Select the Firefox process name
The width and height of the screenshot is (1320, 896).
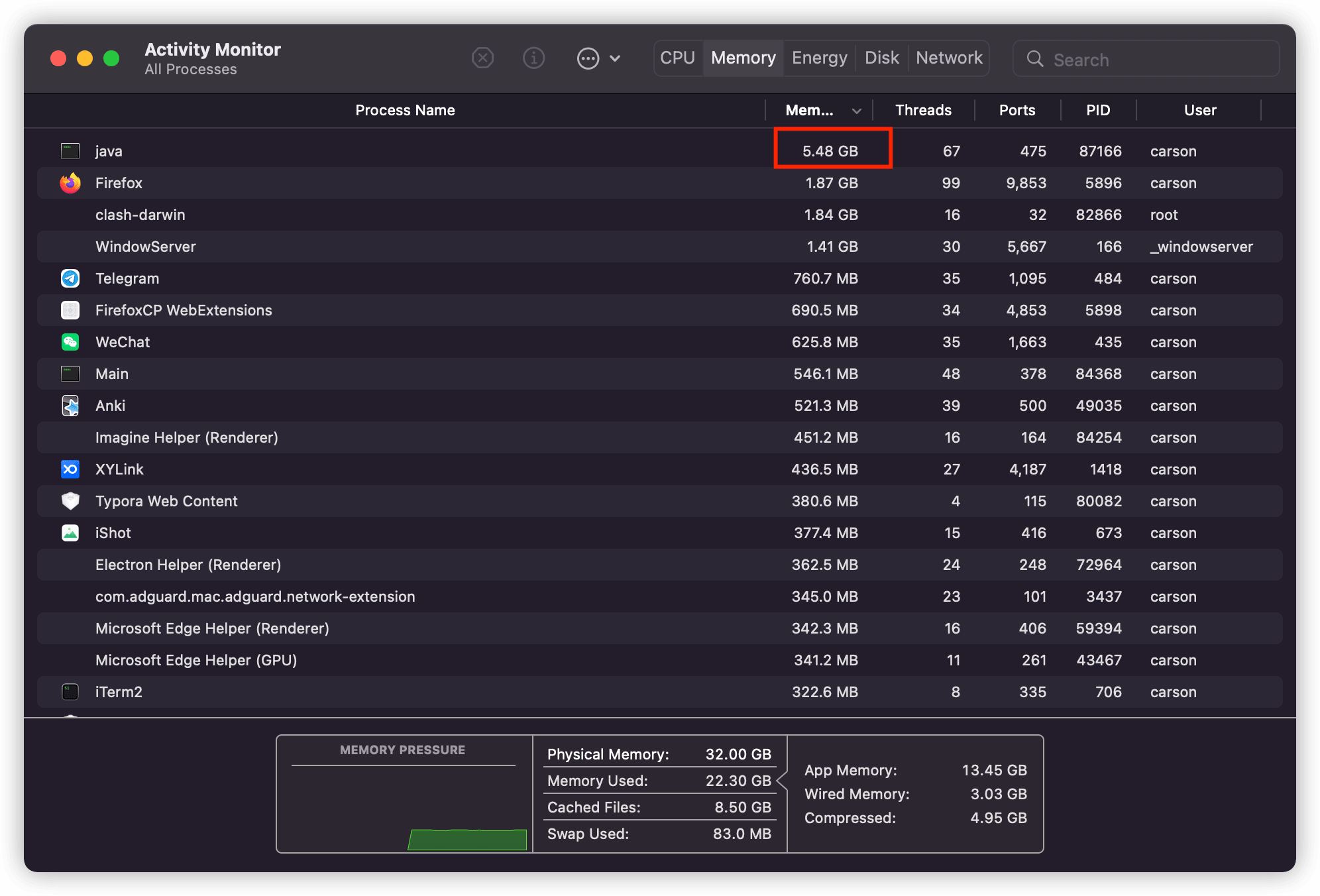[x=119, y=183]
